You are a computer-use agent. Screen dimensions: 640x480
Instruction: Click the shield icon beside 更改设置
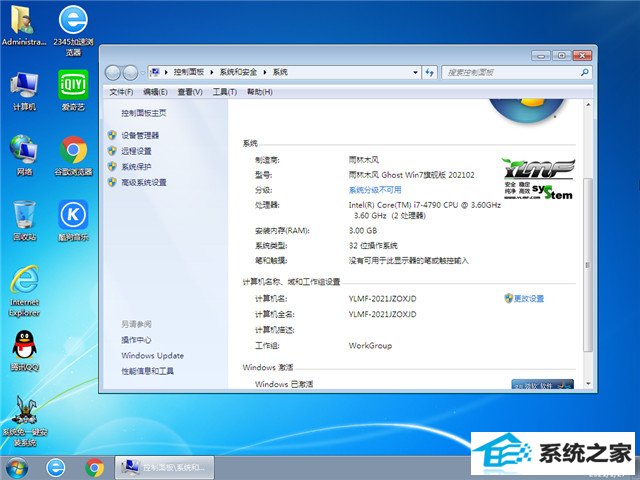[508, 298]
